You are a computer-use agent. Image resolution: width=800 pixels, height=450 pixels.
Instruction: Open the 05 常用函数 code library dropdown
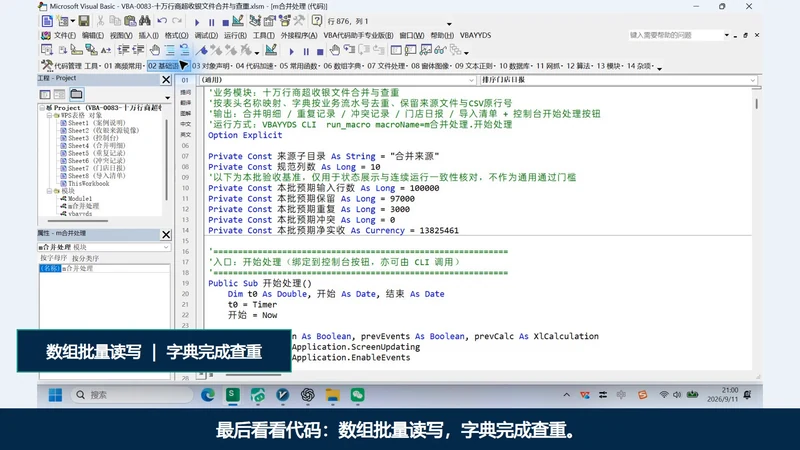(300, 66)
